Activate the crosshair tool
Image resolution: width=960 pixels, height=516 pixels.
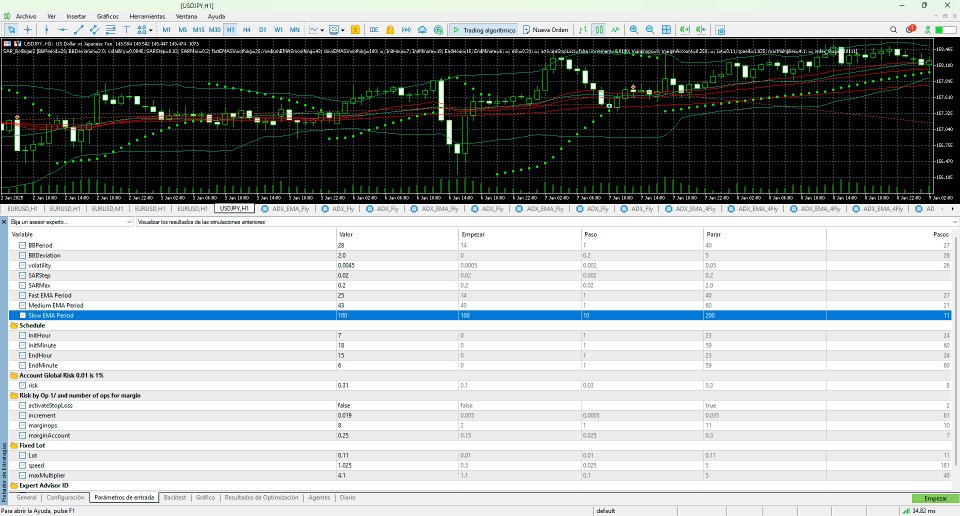tap(28, 29)
